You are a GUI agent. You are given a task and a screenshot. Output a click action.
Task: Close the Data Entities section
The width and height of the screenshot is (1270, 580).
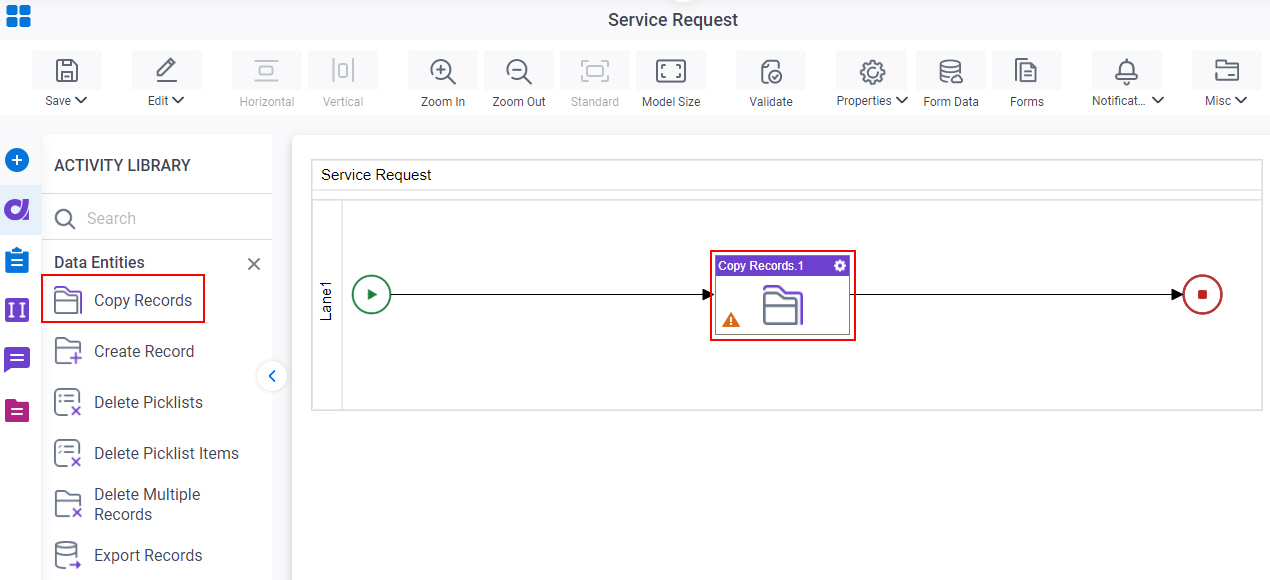point(254,264)
